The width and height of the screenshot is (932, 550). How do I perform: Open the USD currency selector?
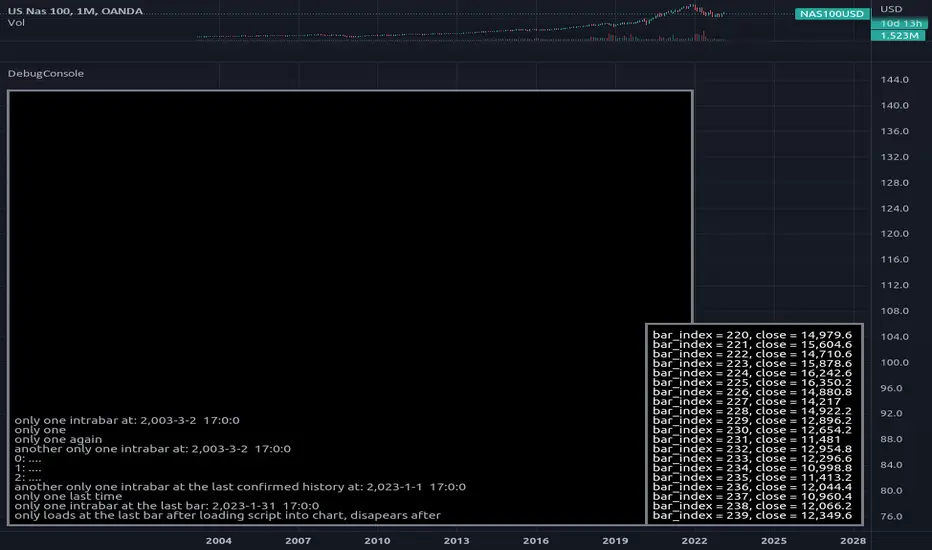pyautogui.click(x=889, y=10)
